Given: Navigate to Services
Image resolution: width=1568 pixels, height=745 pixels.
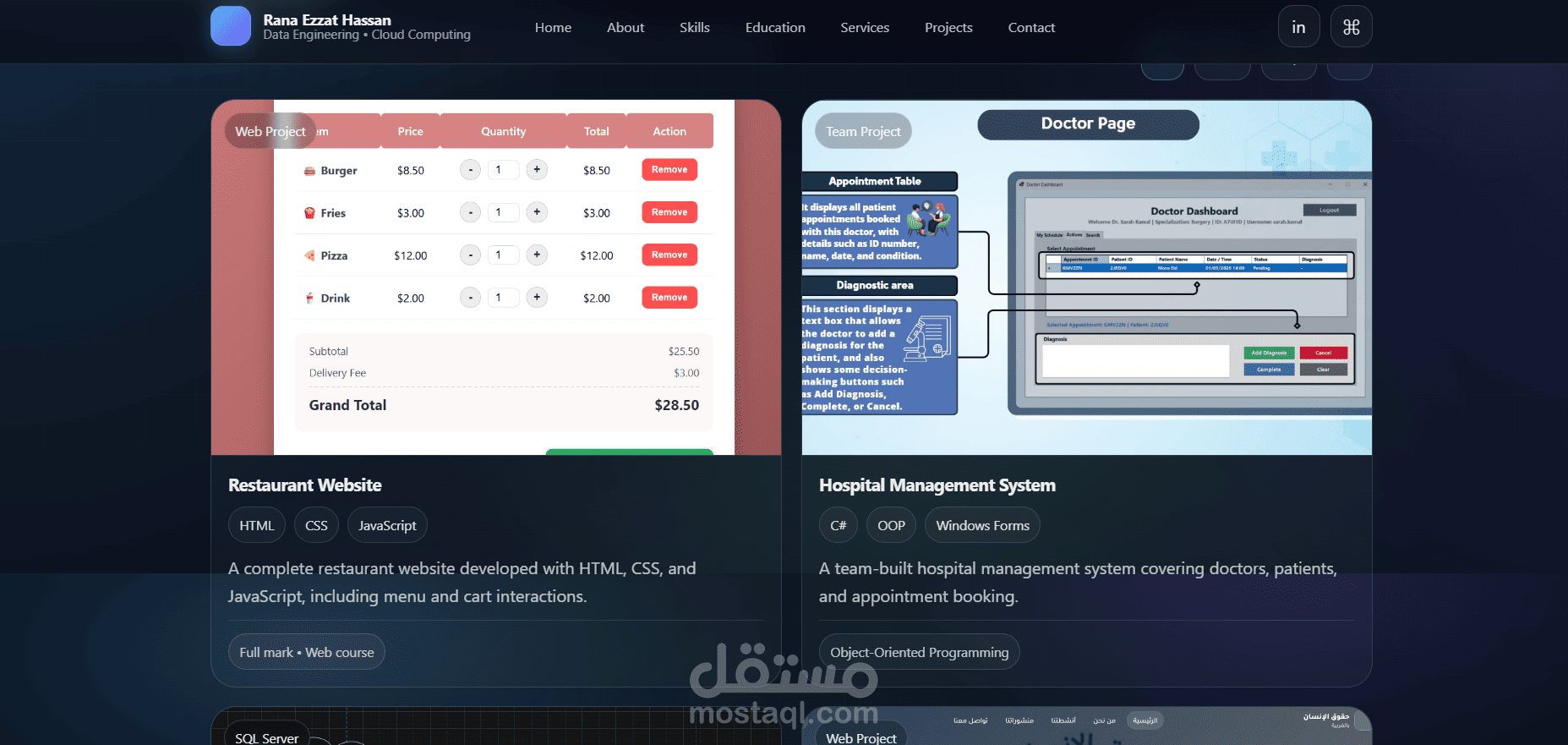Looking at the screenshot, I should 865,27.
